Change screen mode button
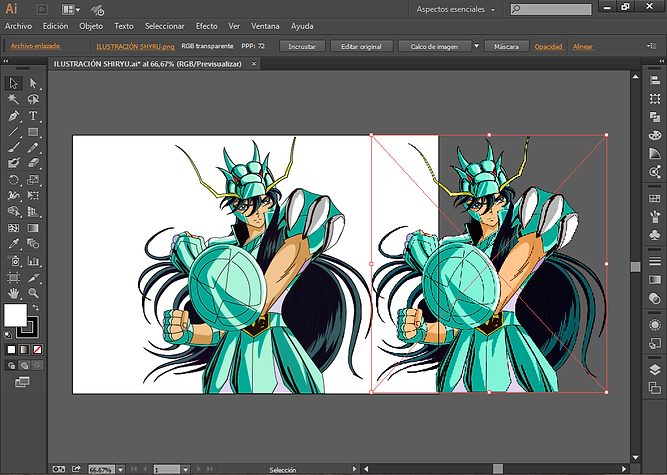Screen dimensions: 667x475 [22, 381]
